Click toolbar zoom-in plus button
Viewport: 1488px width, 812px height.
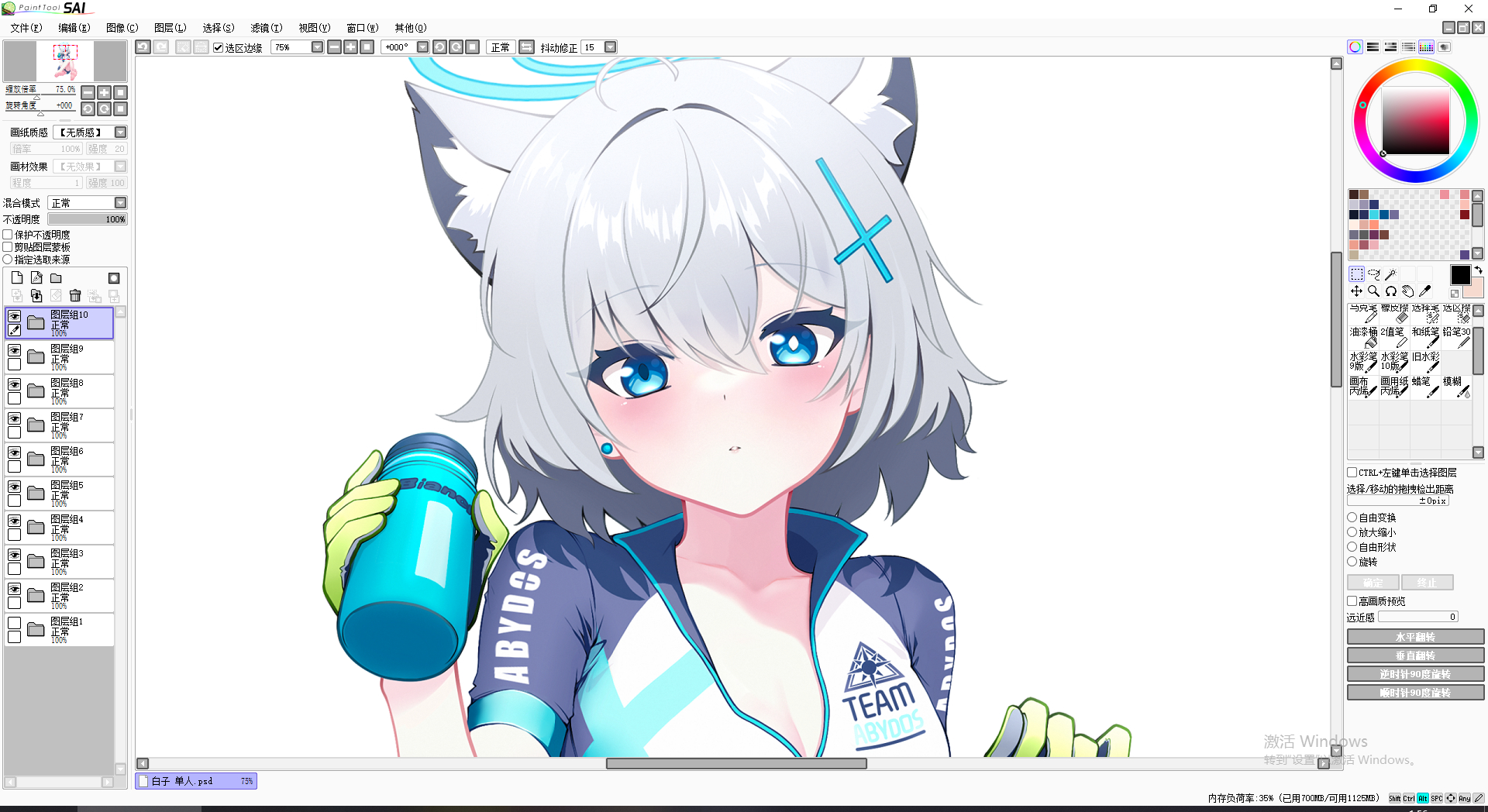pos(350,47)
